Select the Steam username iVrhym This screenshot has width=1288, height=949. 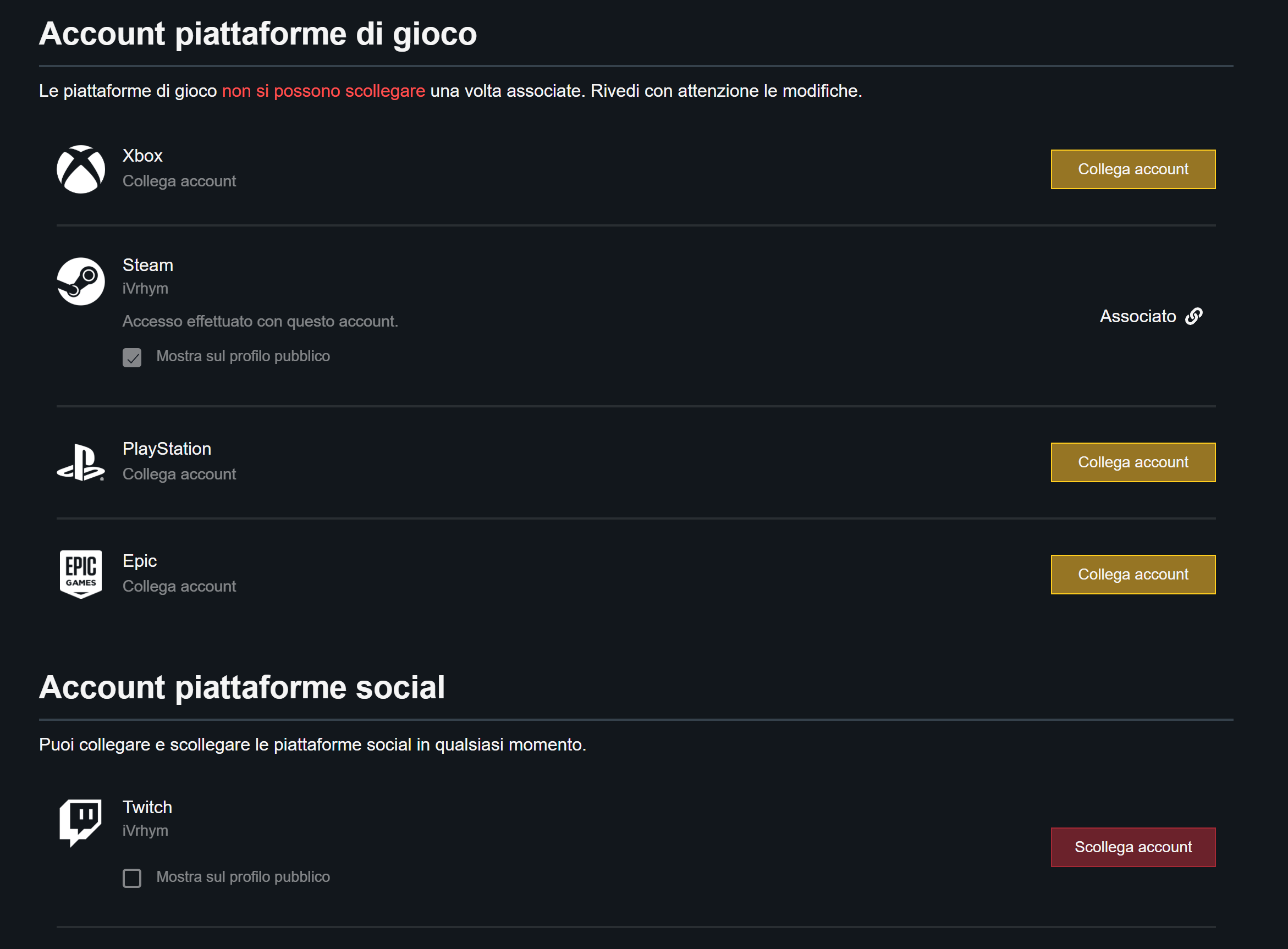(x=145, y=288)
